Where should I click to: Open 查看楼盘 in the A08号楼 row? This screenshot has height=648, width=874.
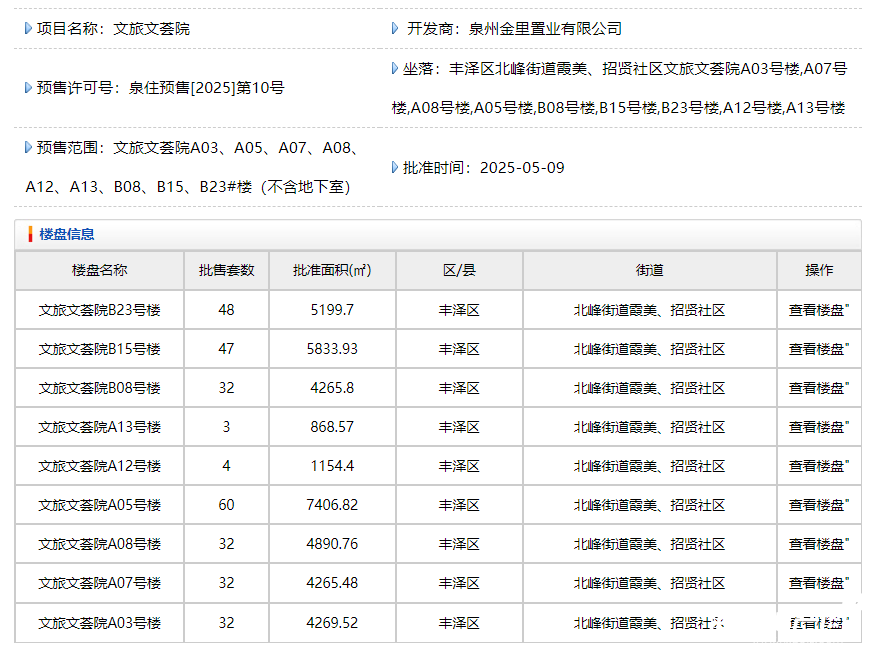pyautogui.click(x=818, y=544)
